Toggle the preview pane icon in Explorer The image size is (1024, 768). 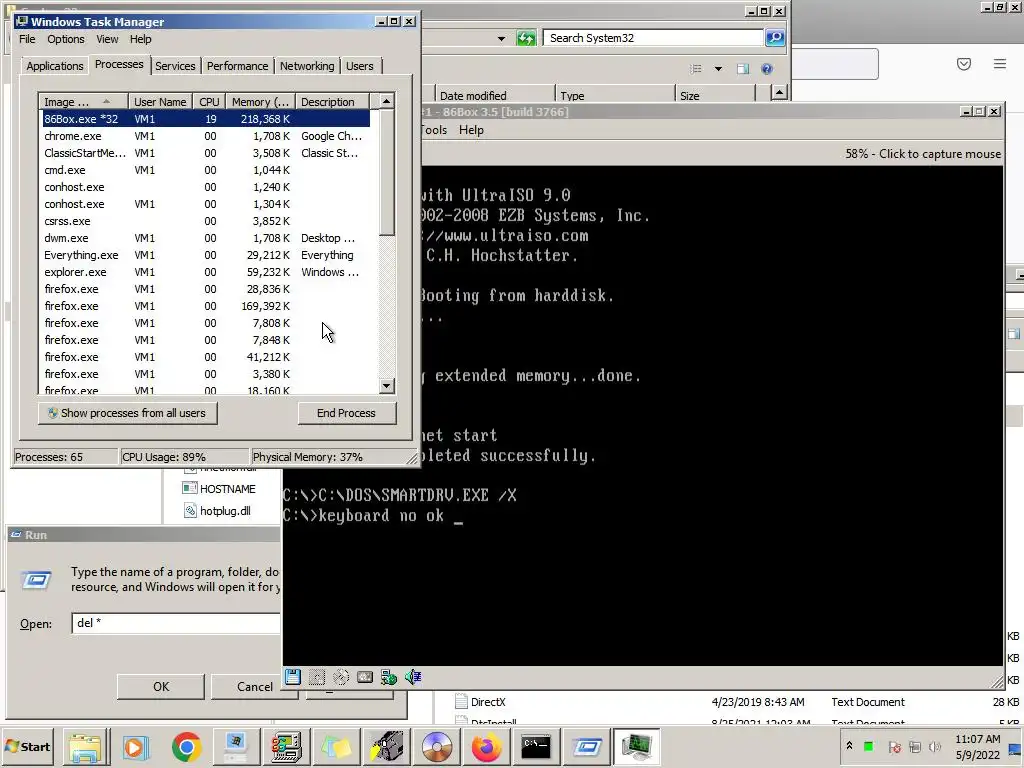point(743,69)
